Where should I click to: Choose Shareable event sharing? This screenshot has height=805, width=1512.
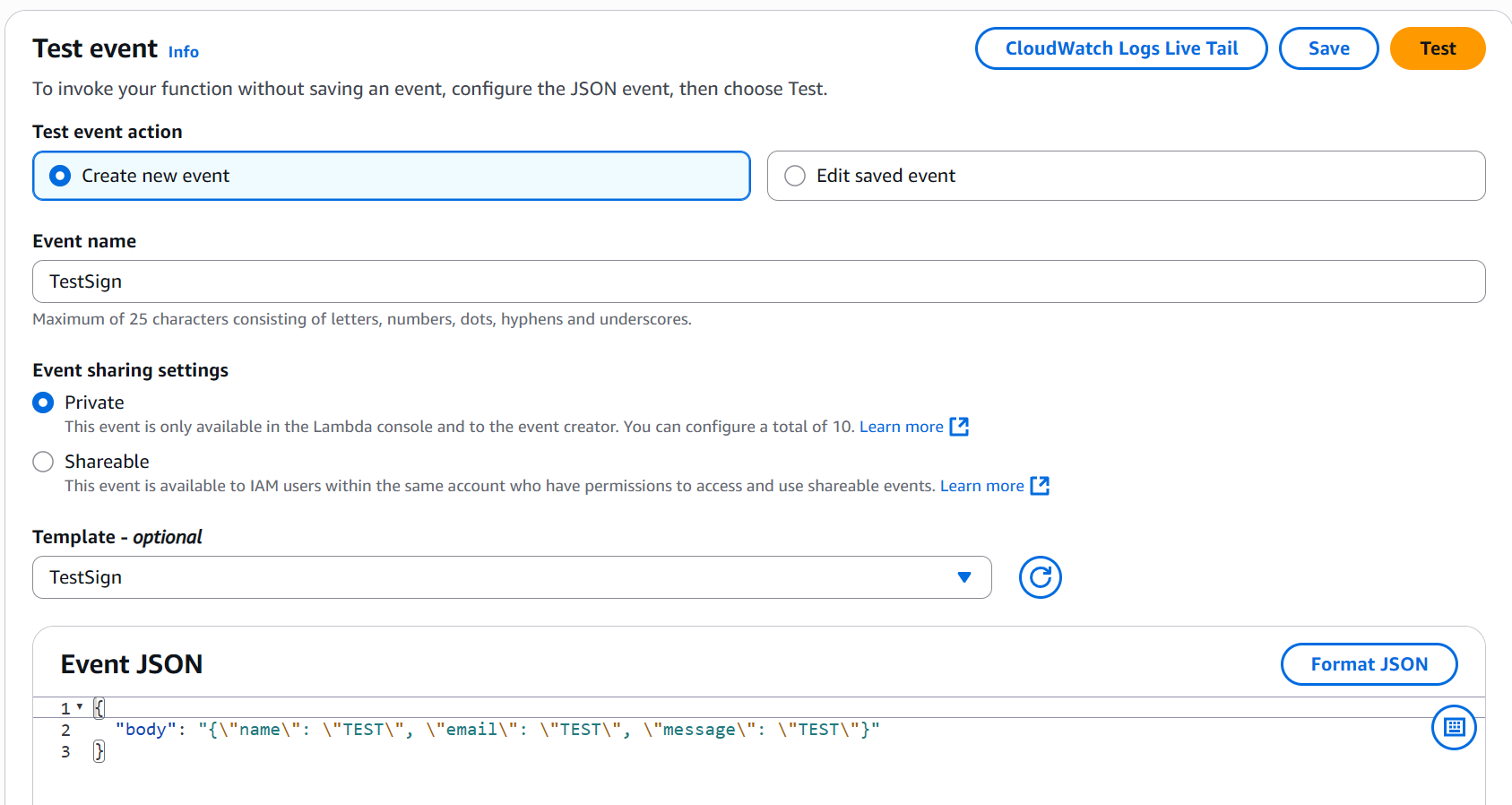[x=43, y=462]
